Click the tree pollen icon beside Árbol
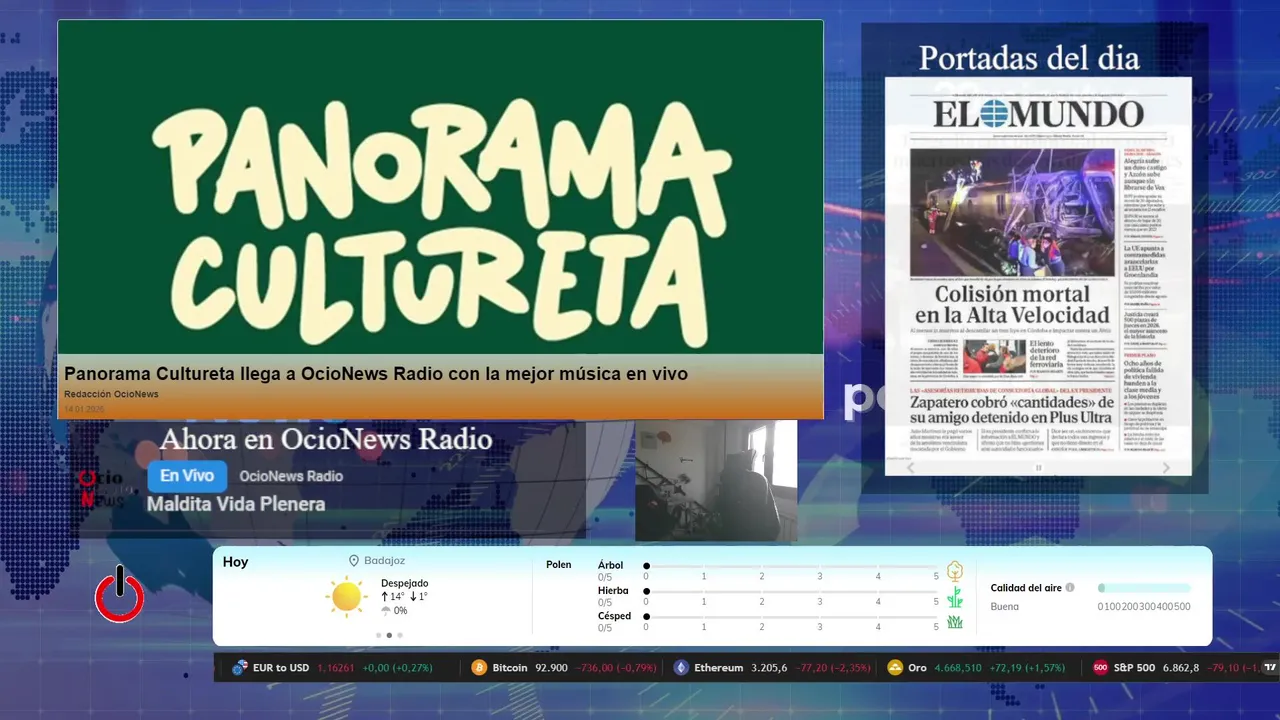1280x720 pixels. point(955,571)
